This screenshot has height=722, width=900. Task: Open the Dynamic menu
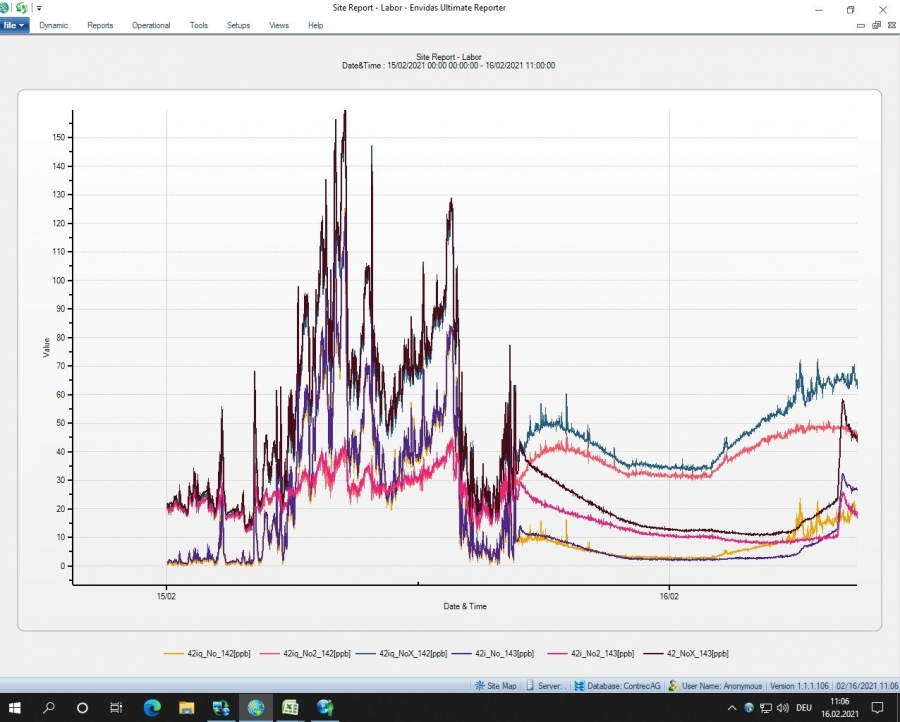(x=54, y=25)
